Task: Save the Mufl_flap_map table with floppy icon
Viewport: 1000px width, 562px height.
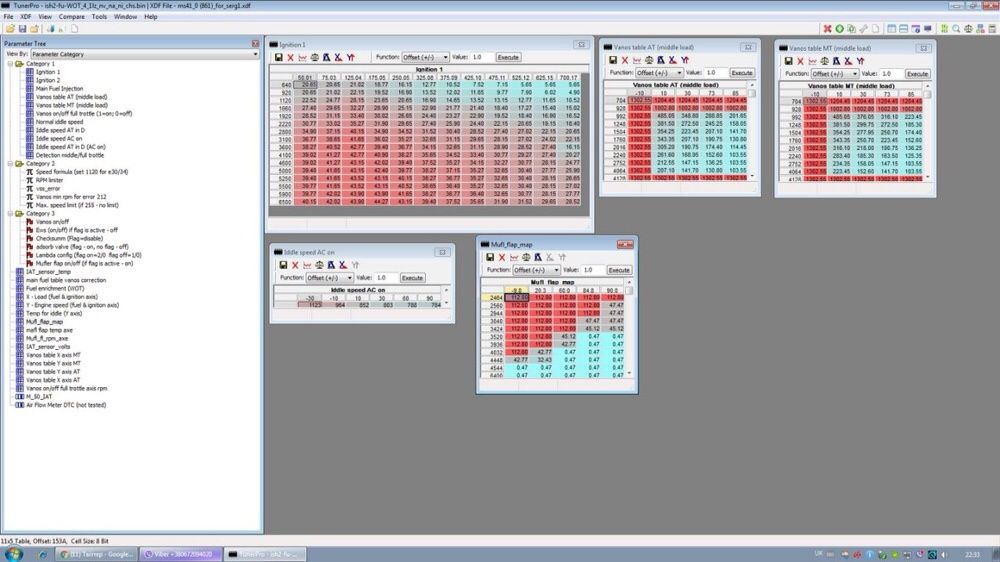Action: [490, 257]
